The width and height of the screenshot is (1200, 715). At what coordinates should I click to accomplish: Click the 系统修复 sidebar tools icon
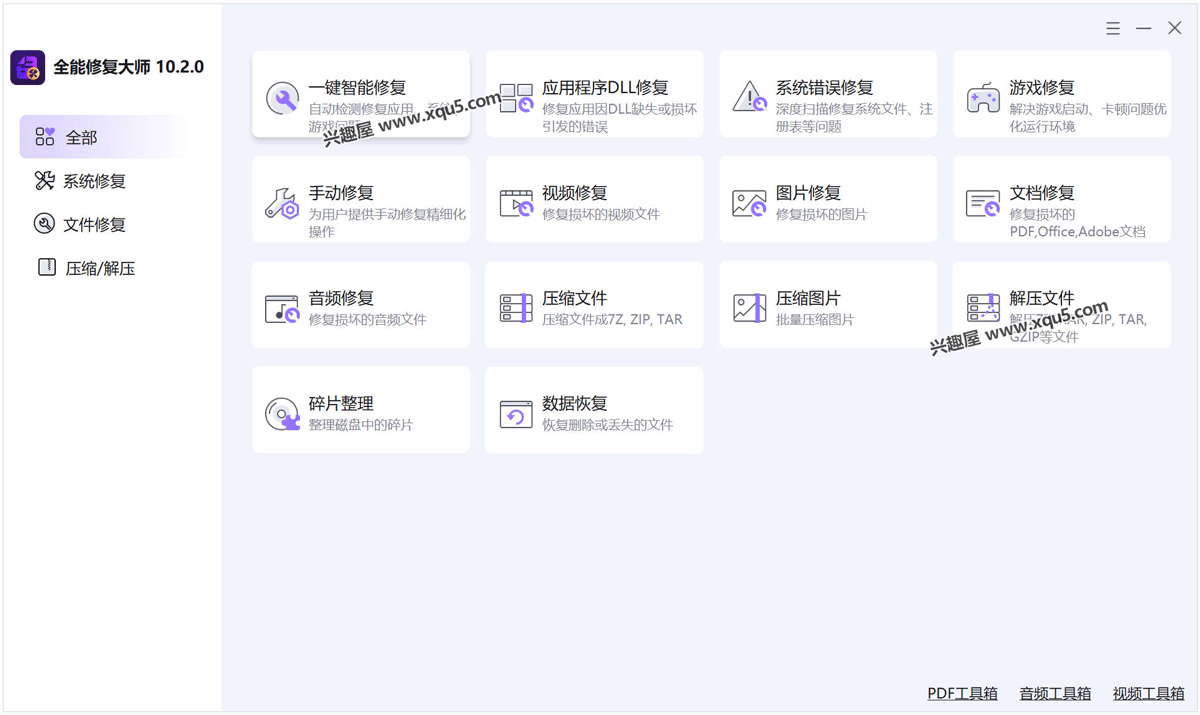45,181
